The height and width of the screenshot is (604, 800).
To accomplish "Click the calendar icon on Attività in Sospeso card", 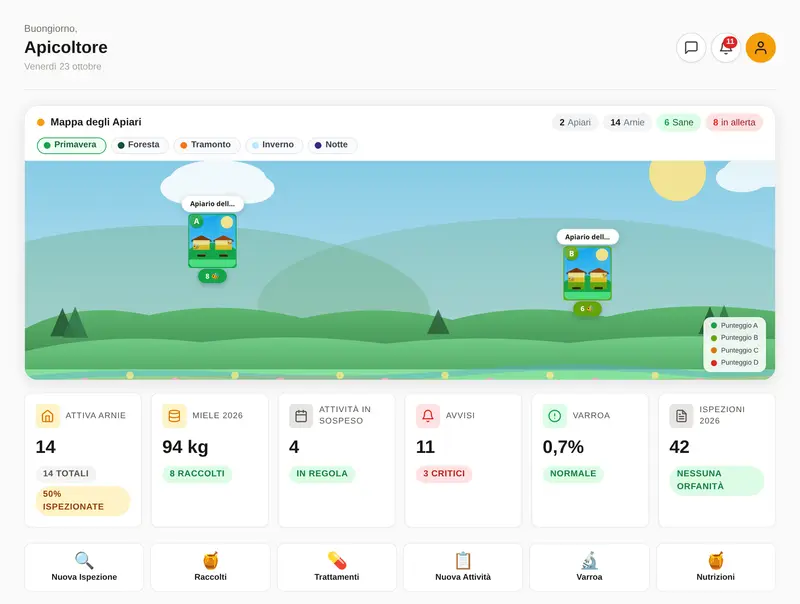I will pos(301,416).
